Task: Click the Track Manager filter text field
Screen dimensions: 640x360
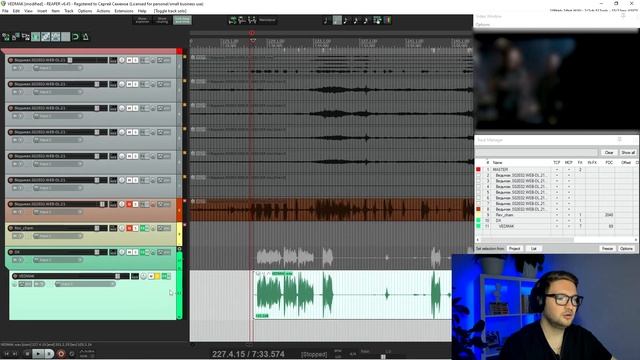Action: [x=536, y=152]
